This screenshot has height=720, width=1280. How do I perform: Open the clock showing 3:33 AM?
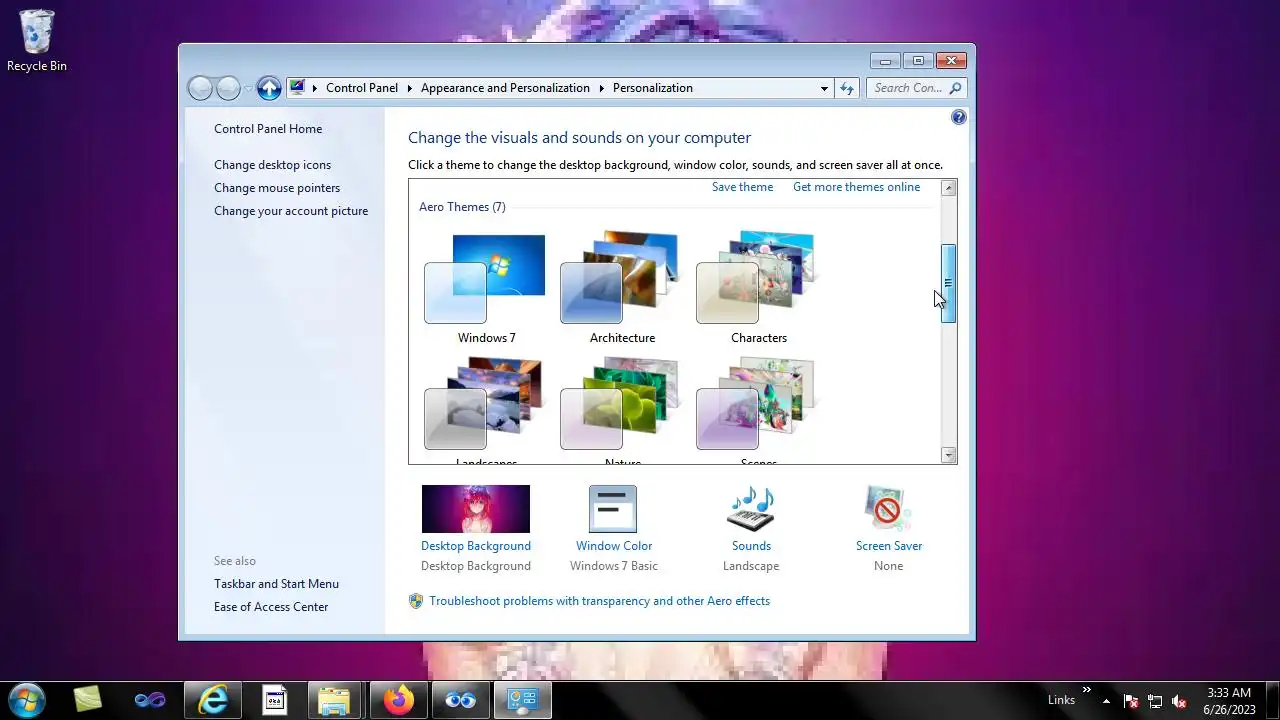[x=1228, y=701]
